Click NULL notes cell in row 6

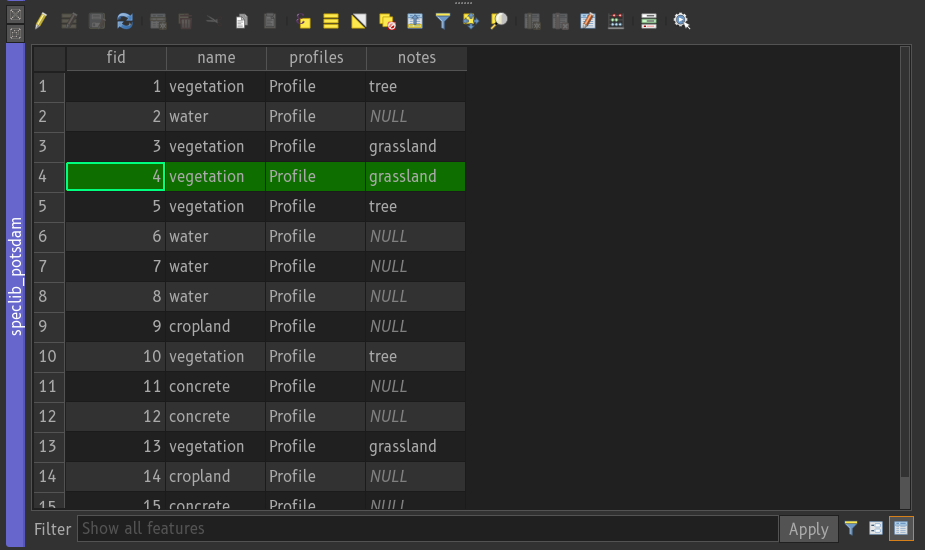pos(415,237)
